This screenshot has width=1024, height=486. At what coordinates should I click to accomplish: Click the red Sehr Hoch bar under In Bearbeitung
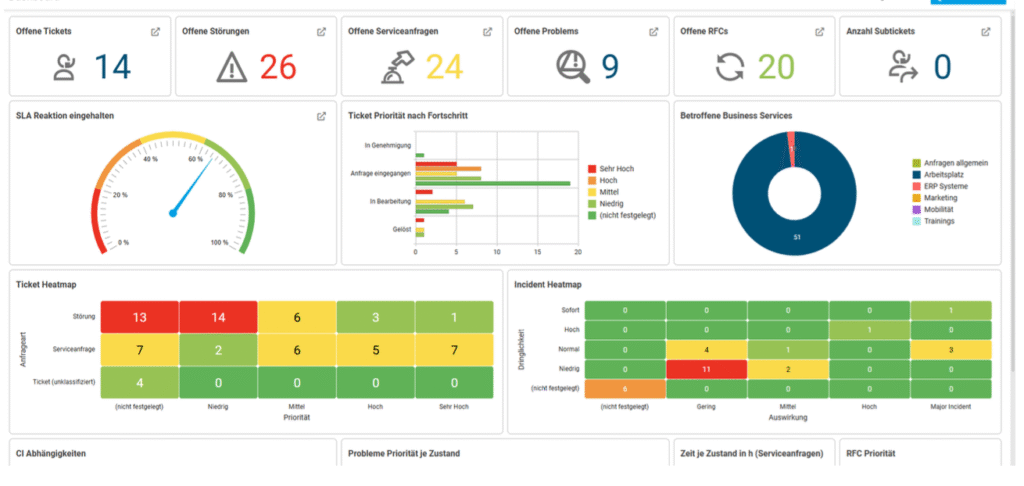pyautogui.click(x=424, y=192)
